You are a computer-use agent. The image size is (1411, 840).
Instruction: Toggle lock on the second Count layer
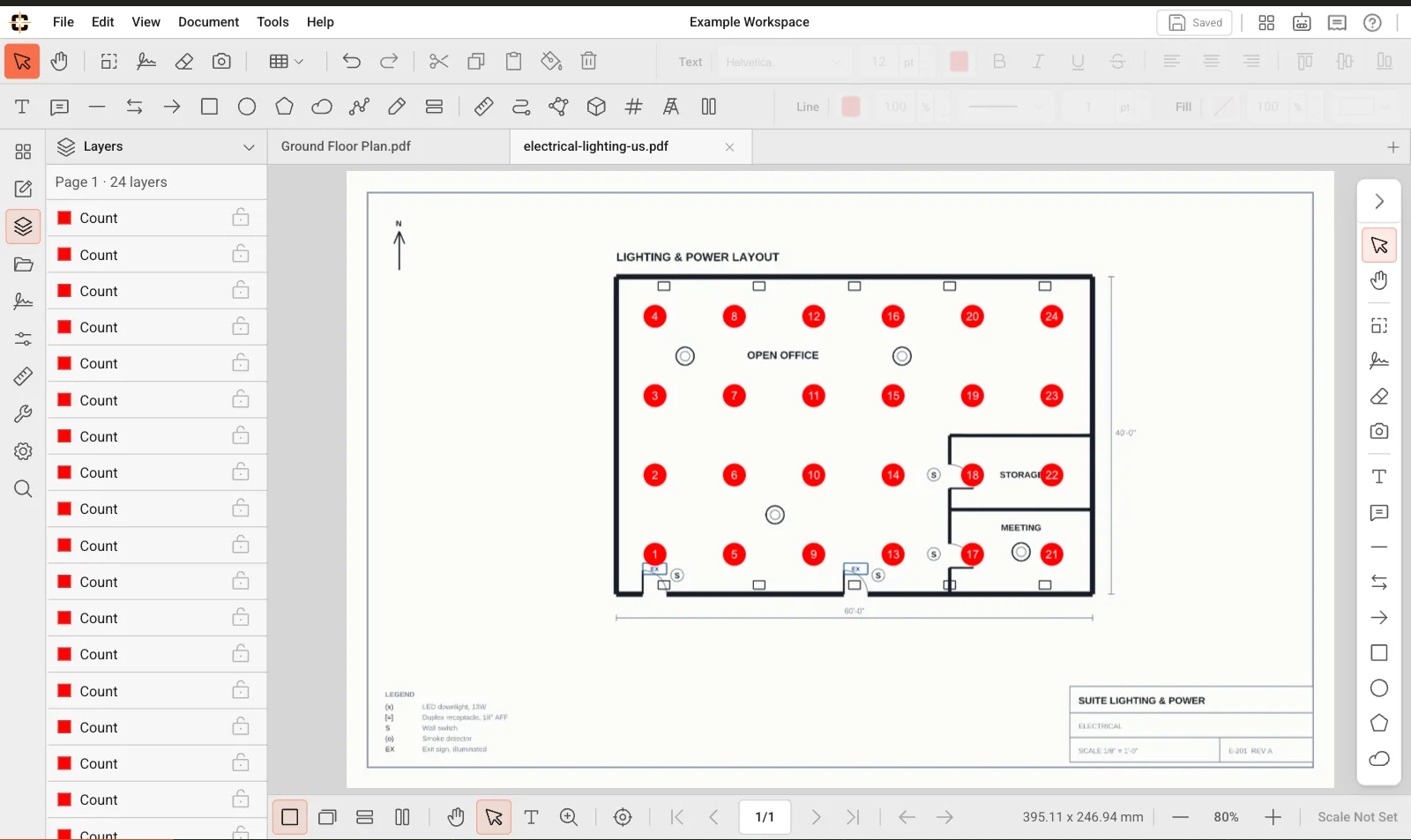pos(240,255)
